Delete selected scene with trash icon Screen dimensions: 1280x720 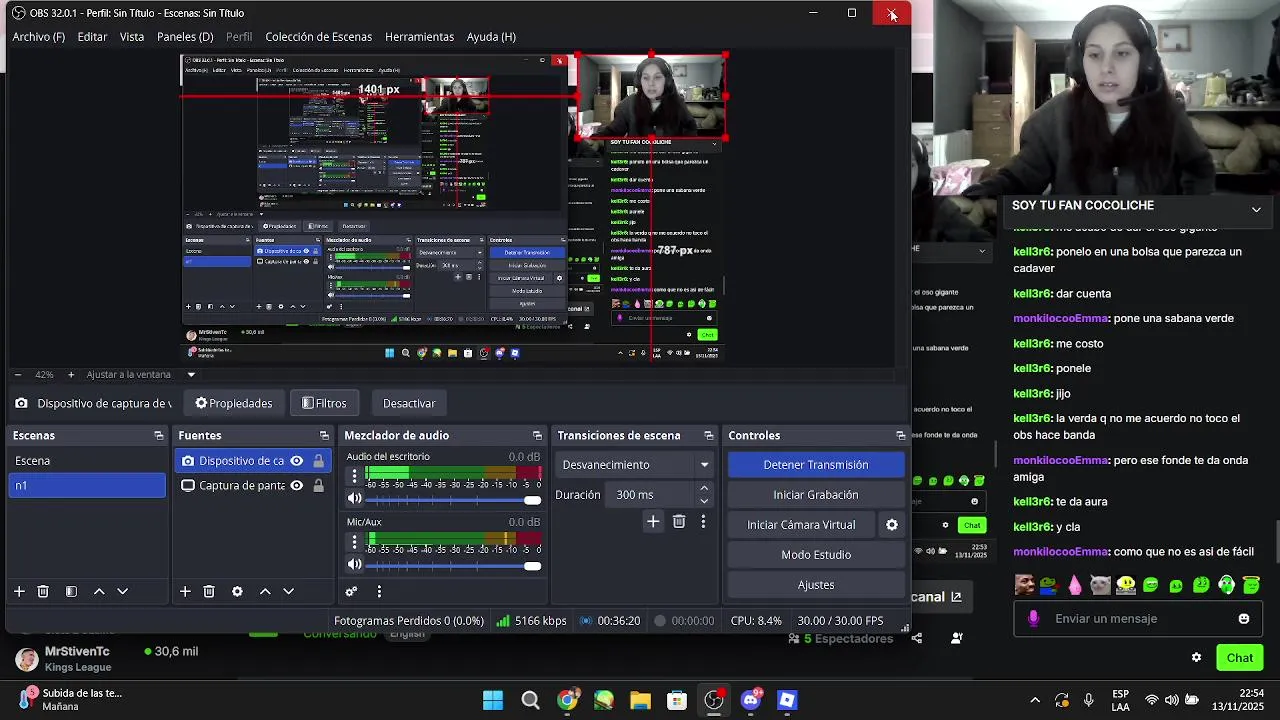point(43,591)
